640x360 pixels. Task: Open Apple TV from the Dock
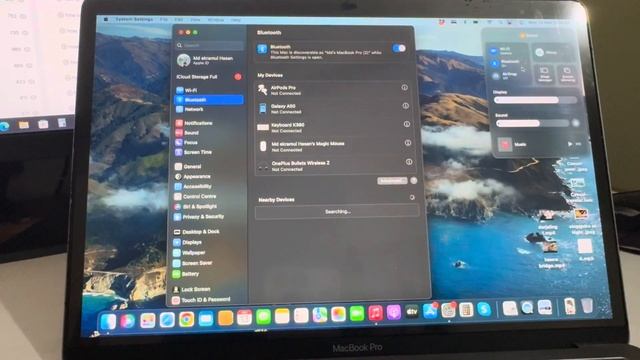412,312
